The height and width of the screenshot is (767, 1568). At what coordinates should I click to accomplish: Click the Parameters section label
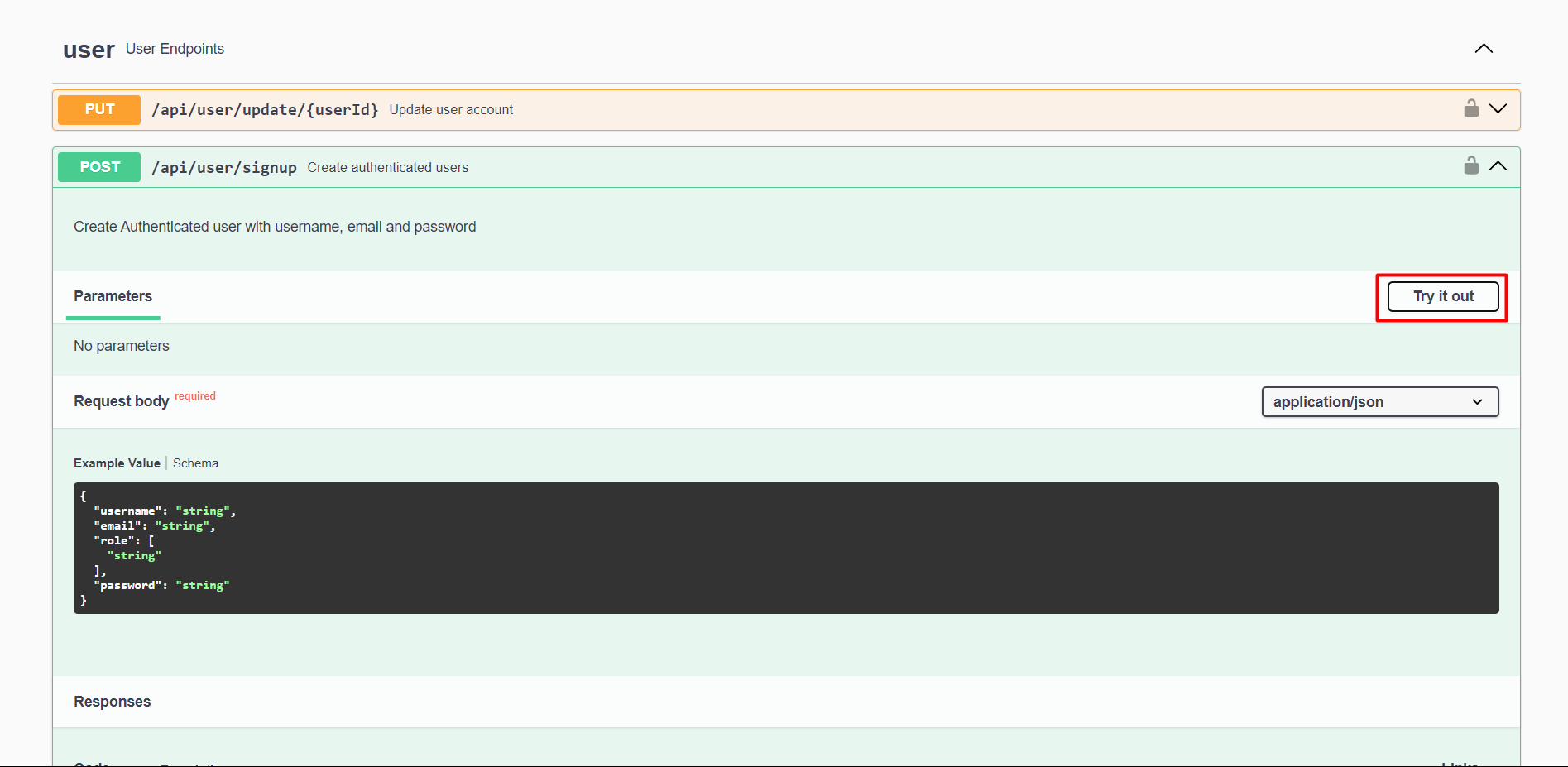pos(113,296)
